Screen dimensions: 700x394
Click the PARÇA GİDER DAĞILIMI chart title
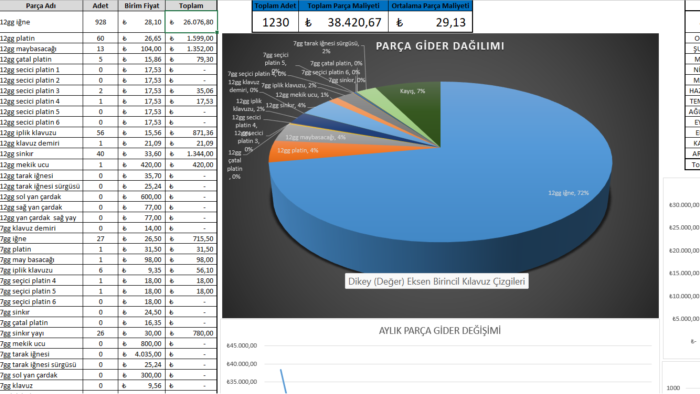[x=440, y=46]
